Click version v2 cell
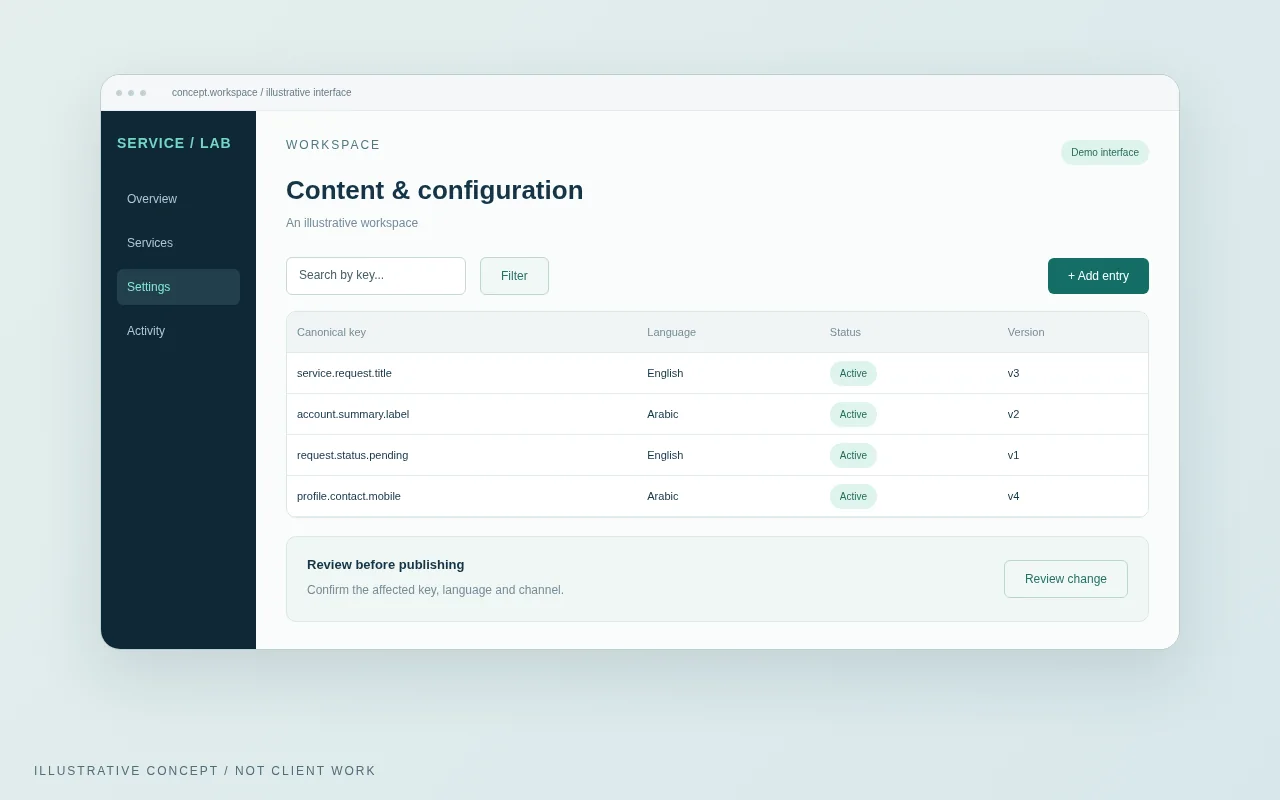1280x800 pixels. click(1014, 414)
